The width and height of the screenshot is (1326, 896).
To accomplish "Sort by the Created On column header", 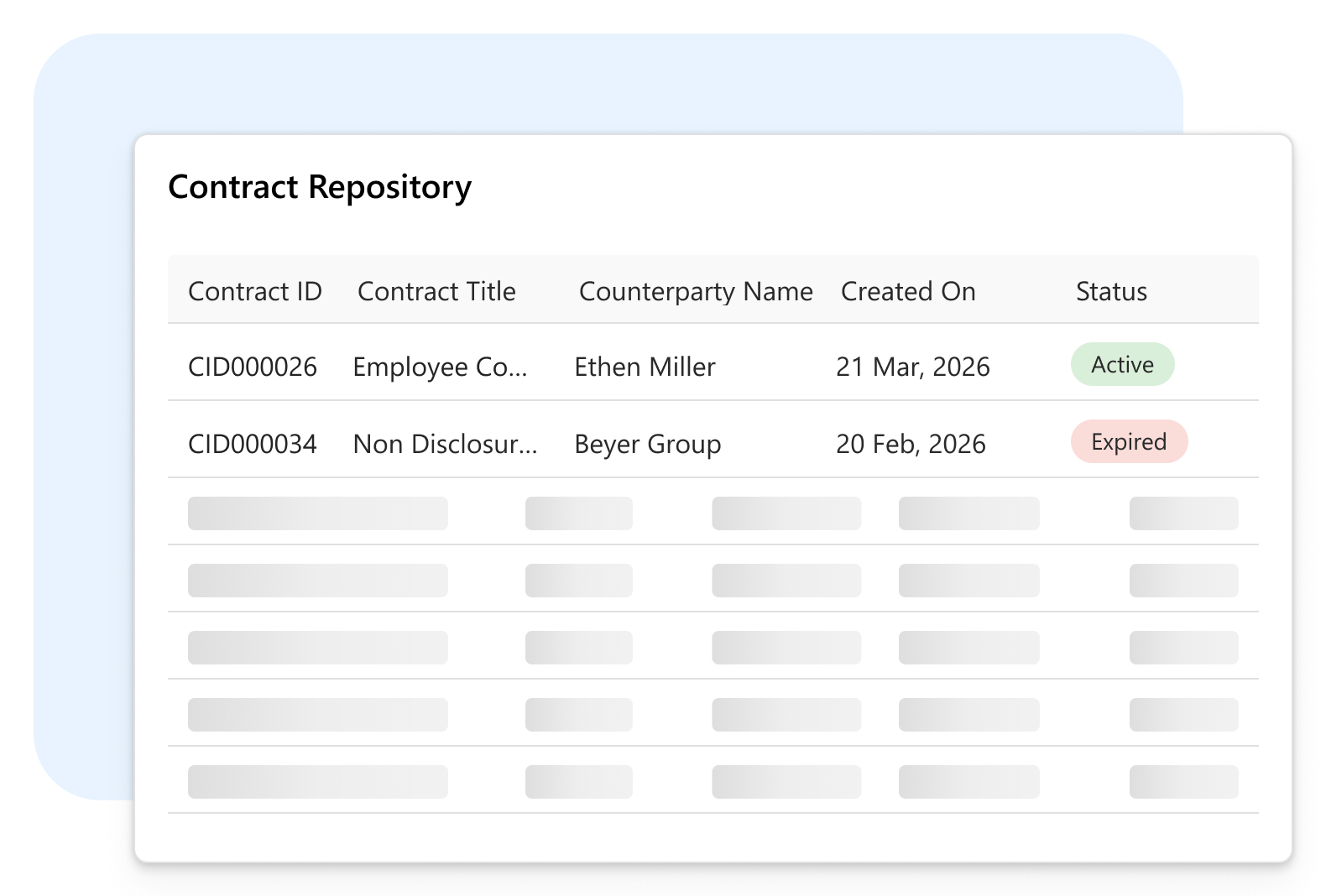I will point(908,291).
